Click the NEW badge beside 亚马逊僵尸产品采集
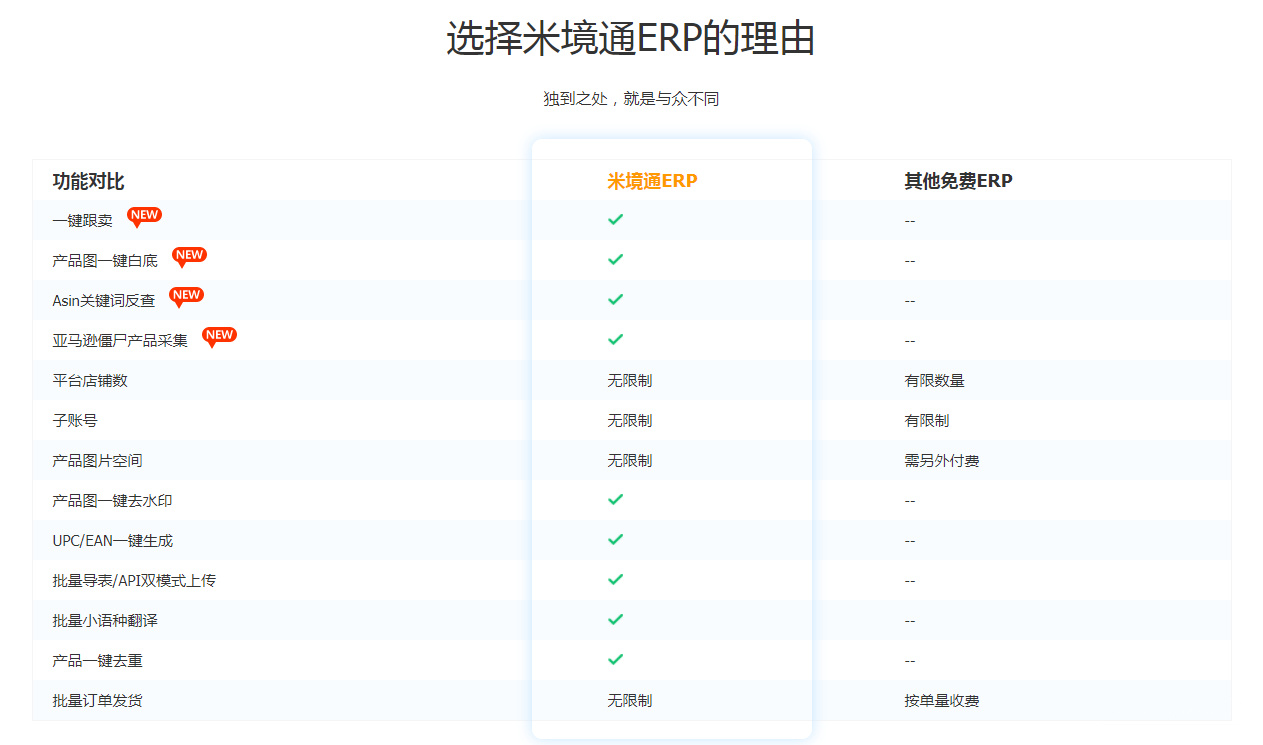This screenshot has width=1263, height=745. (x=219, y=336)
